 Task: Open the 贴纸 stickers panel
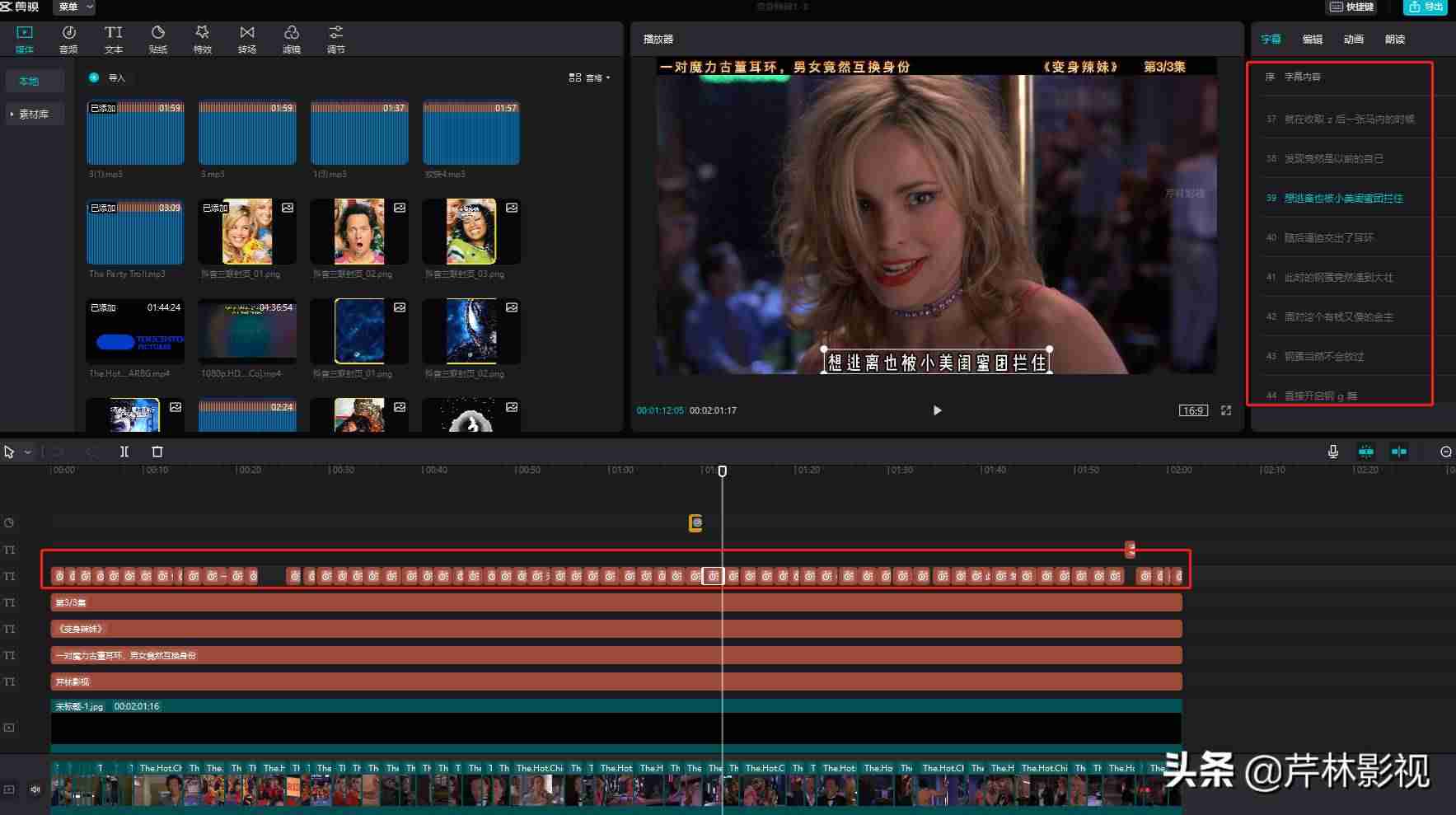pos(158,39)
